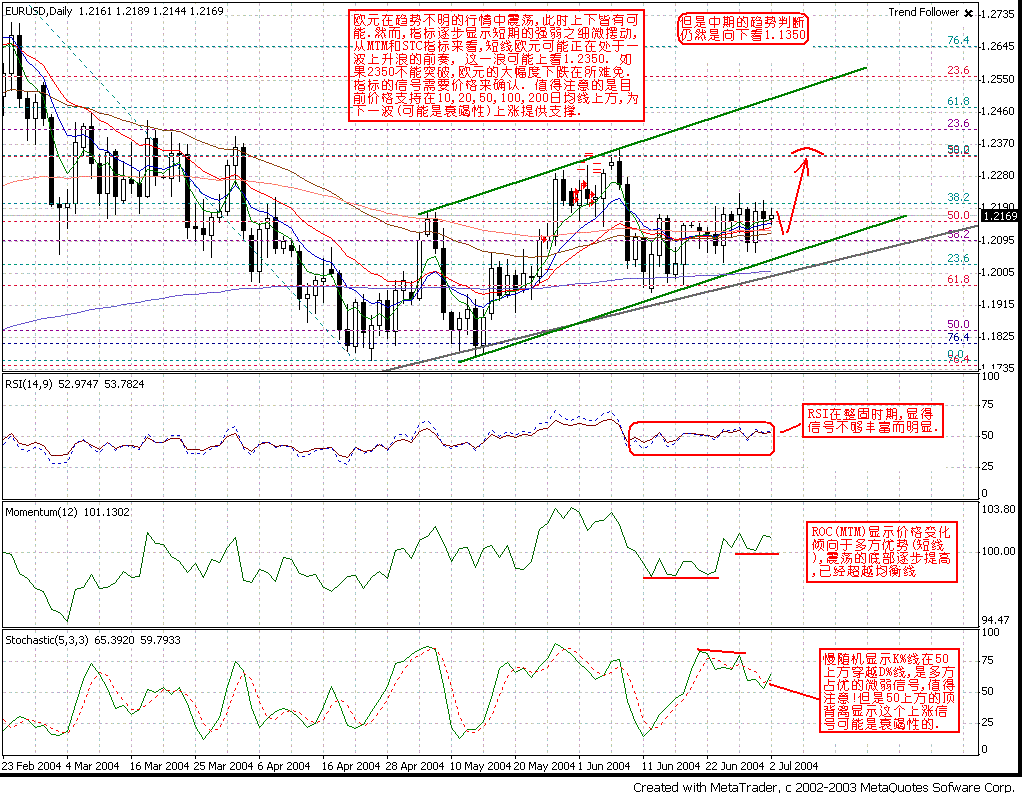Viewport: 1022px width, 793px height.
Task: Click the red 61.8 Fibonacci label
Action: pyautogui.click(x=958, y=280)
